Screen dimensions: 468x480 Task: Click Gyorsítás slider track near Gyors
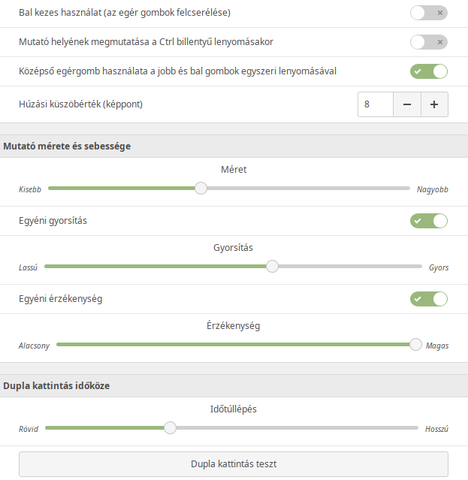(412, 266)
